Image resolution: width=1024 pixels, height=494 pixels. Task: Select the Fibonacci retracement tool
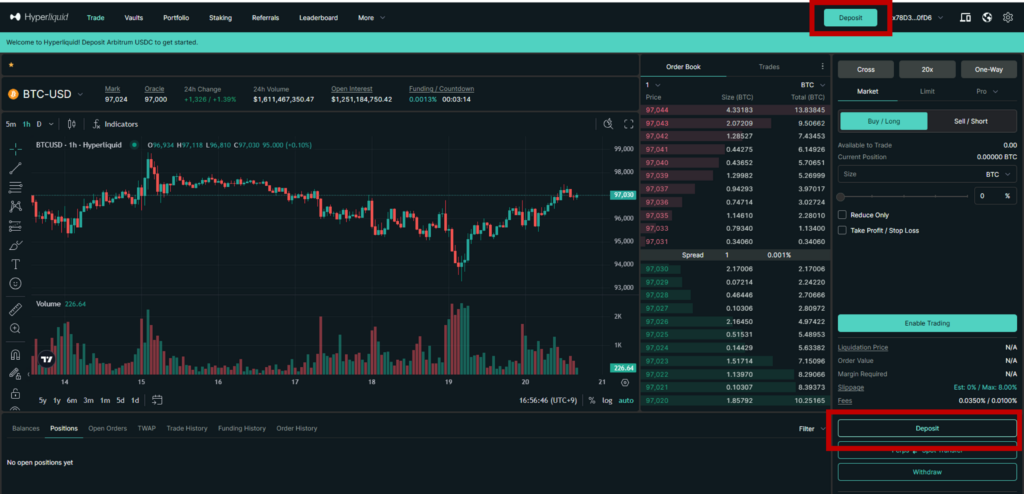coord(16,188)
